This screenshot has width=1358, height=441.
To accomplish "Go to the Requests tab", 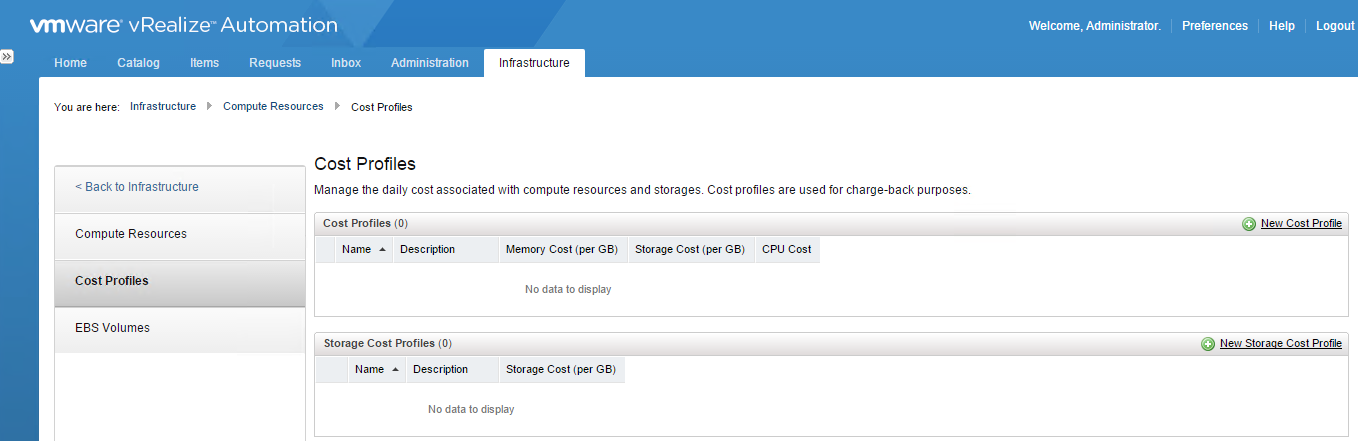I will click(x=275, y=63).
